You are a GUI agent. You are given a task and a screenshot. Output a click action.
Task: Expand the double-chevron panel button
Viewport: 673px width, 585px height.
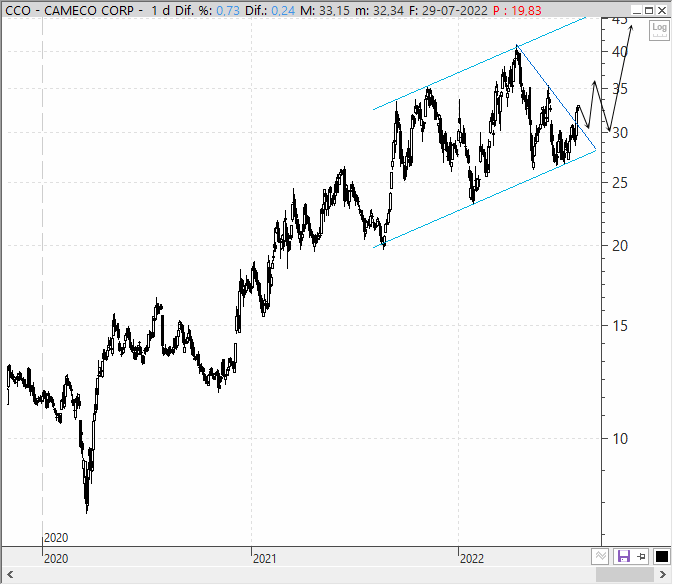tap(600, 557)
